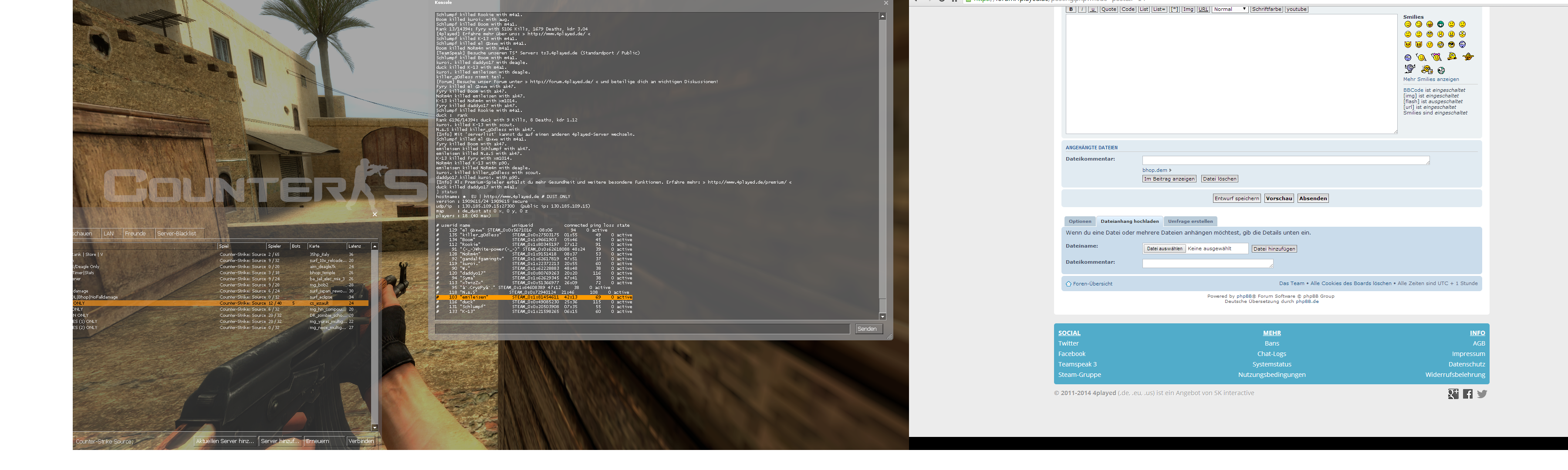Insert the list item [*] tag
This screenshot has height=470, width=1568.
pos(1174,10)
